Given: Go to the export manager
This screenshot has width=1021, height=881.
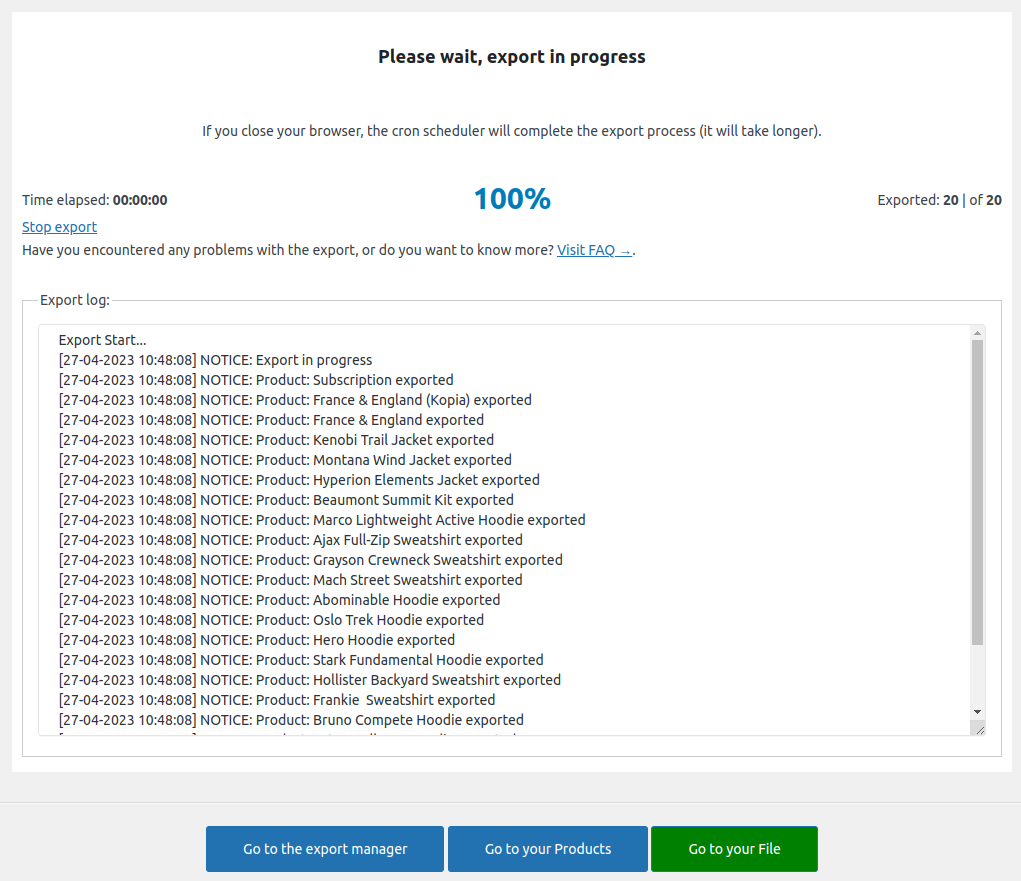Looking at the screenshot, I should [325, 849].
